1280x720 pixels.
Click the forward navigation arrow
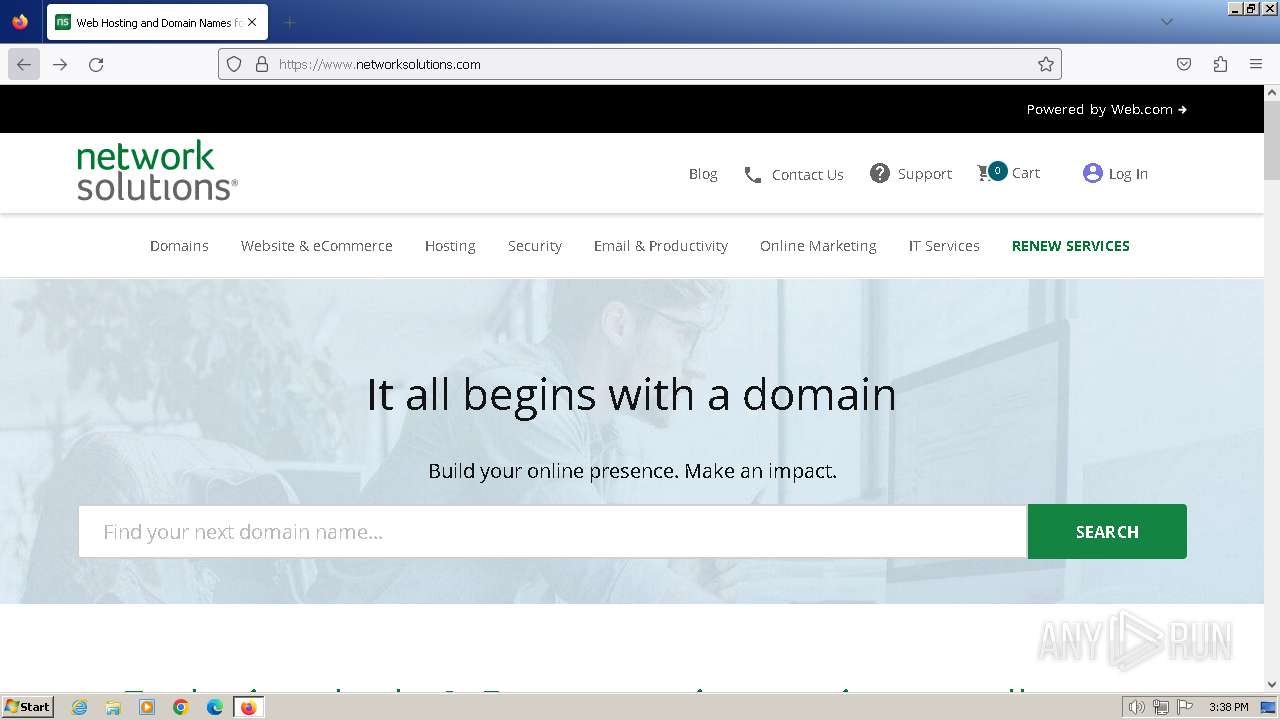coord(60,64)
